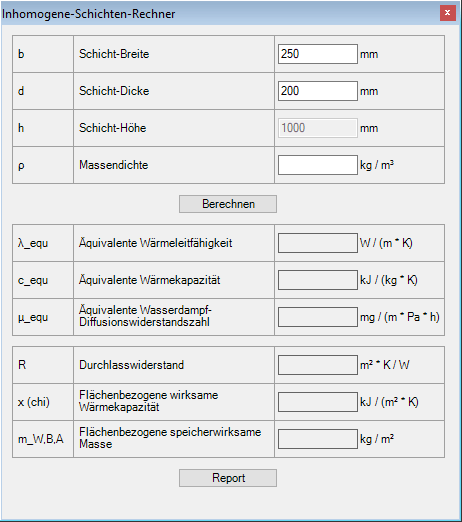The width and height of the screenshot is (462, 522).
Task: Click the 'Durchlasswiderstand' label
Action: pos(131,365)
